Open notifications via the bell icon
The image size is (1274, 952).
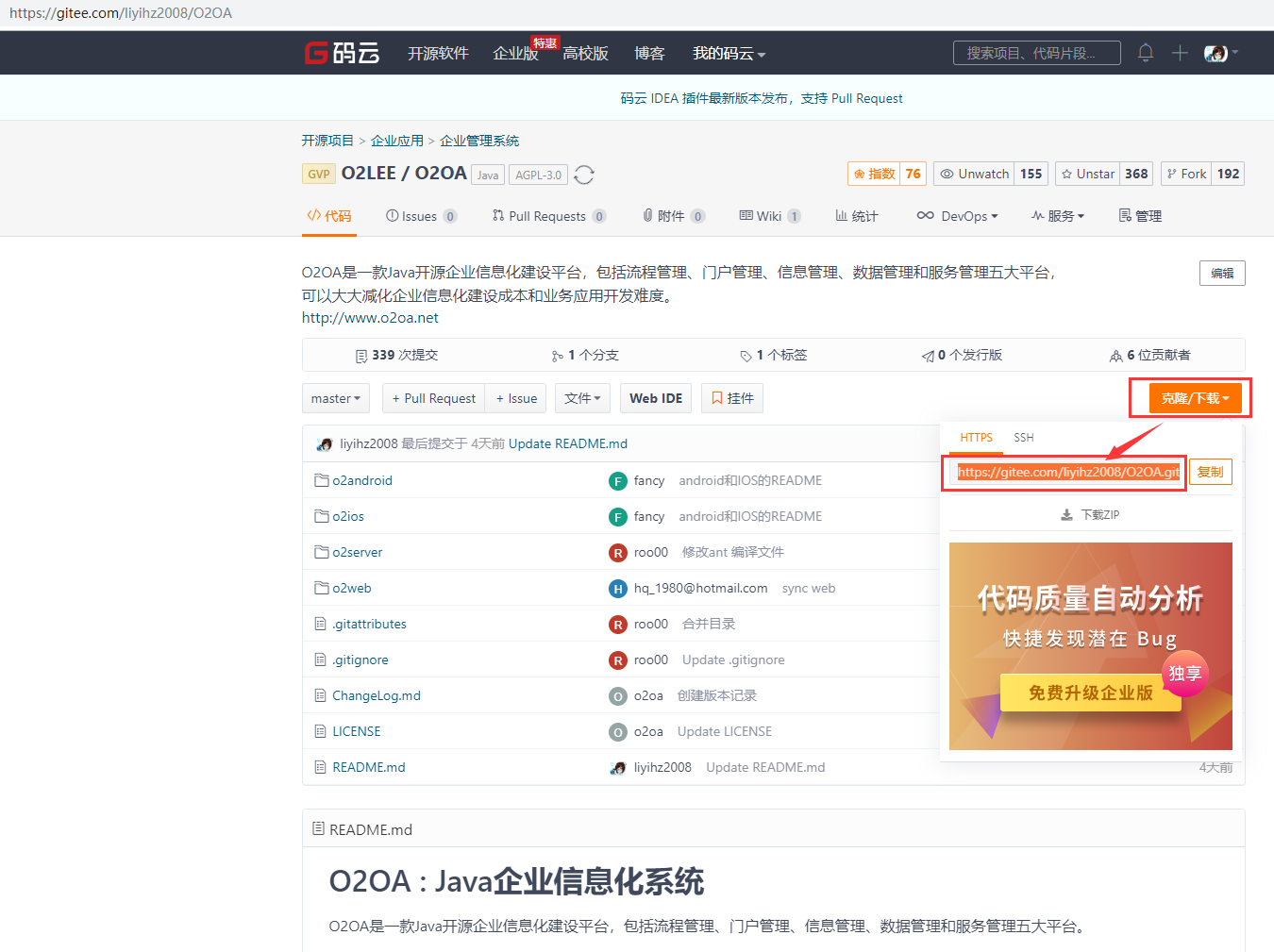[1145, 53]
